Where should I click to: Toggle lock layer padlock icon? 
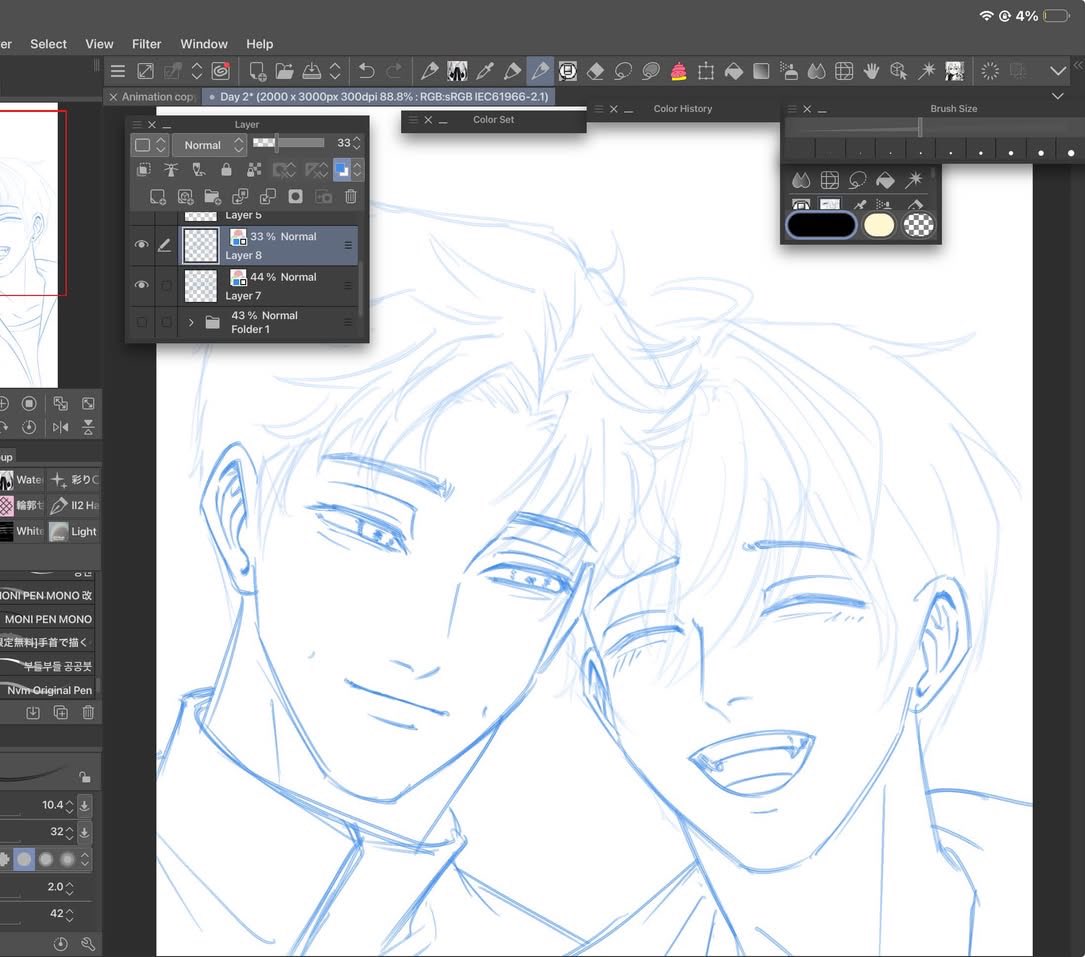point(226,170)
